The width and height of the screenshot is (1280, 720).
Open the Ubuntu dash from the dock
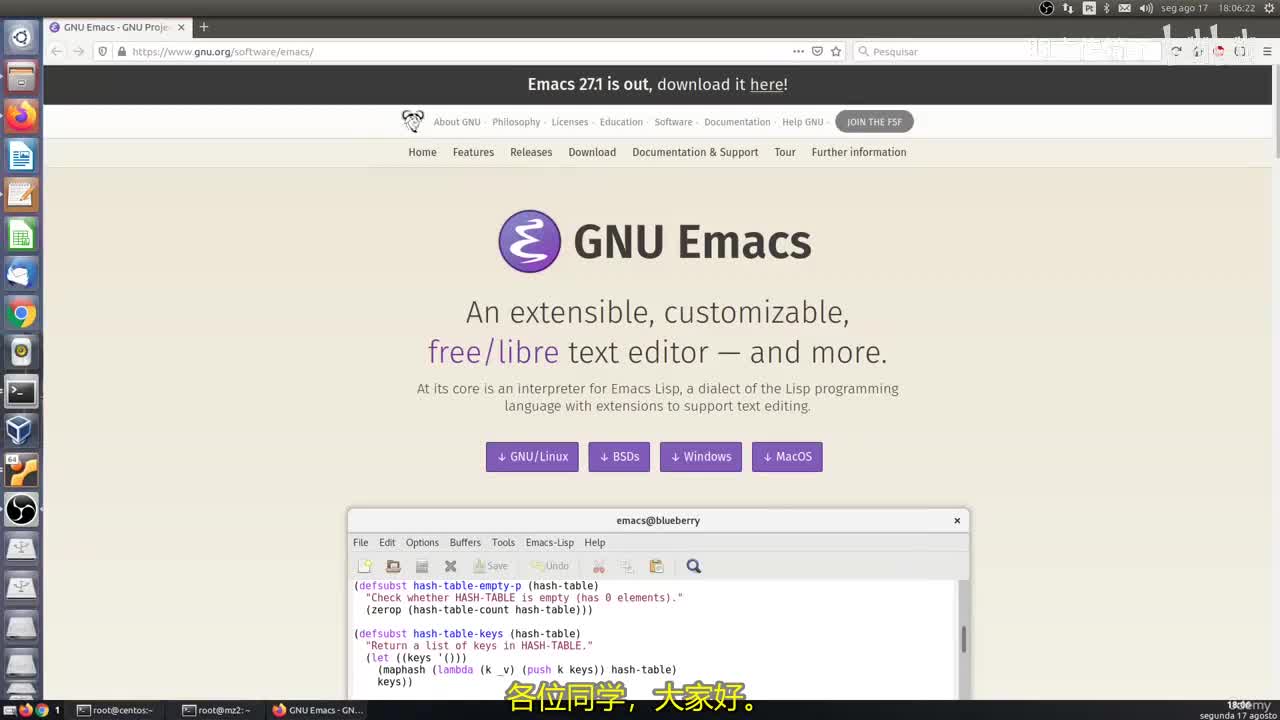pyautogui.click(x=21, y=38)
